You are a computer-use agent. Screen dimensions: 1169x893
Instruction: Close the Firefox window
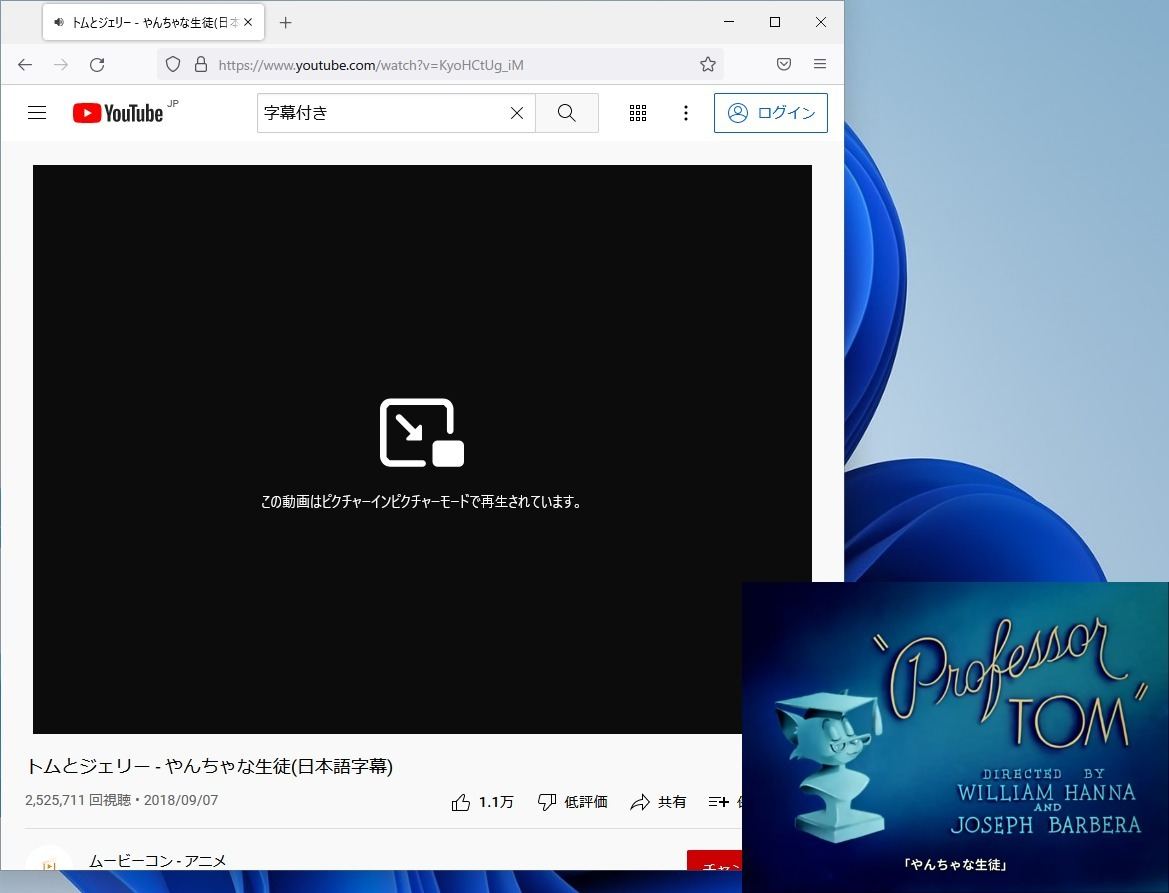(x=820, y=22)
